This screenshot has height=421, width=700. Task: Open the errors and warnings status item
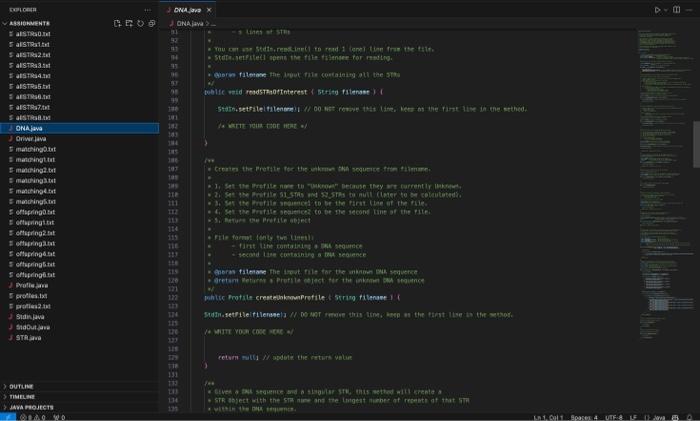pyautogui.click(x=33, y=417)
